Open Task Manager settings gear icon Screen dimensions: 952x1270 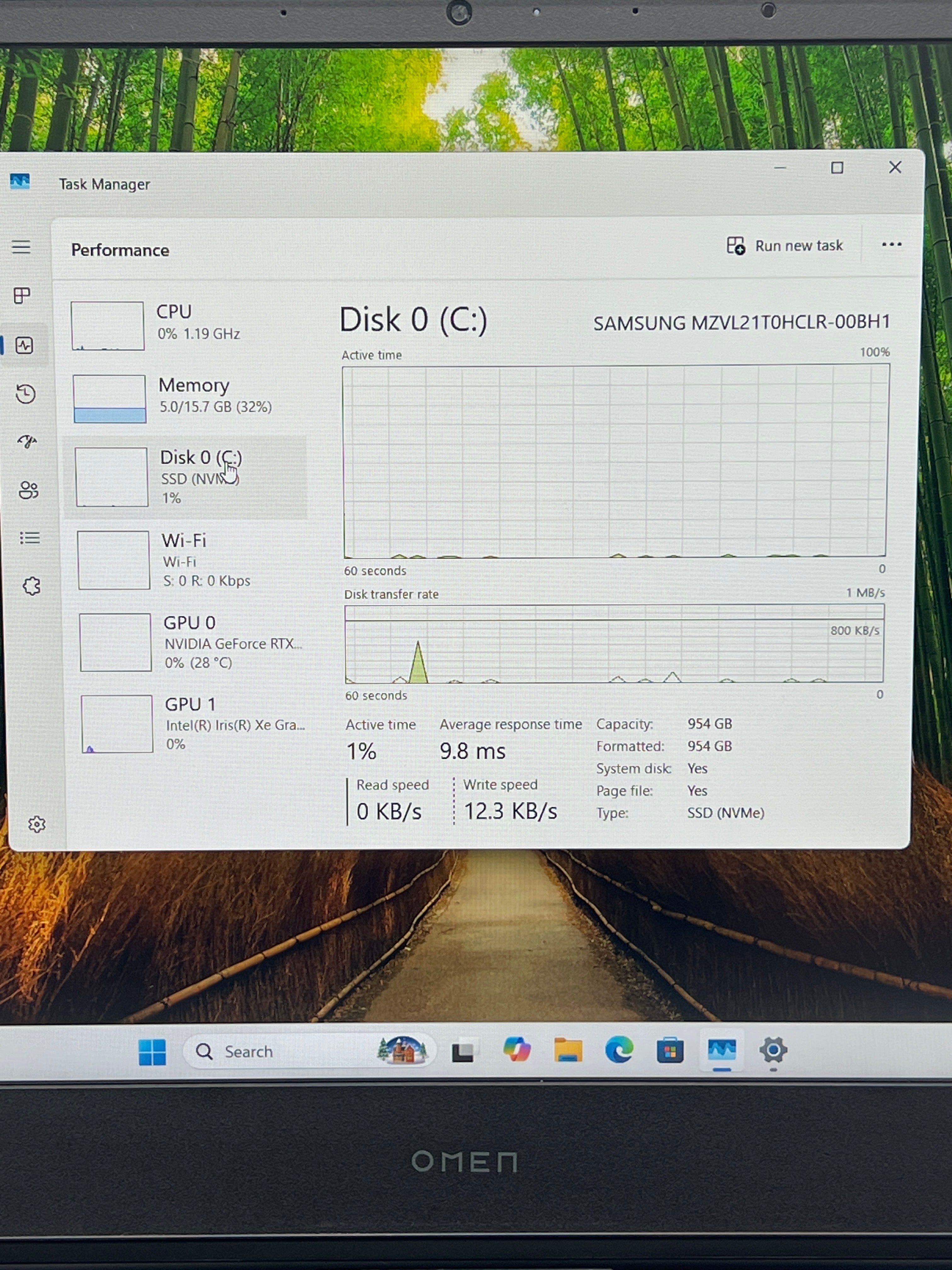[x=37, y=825]
